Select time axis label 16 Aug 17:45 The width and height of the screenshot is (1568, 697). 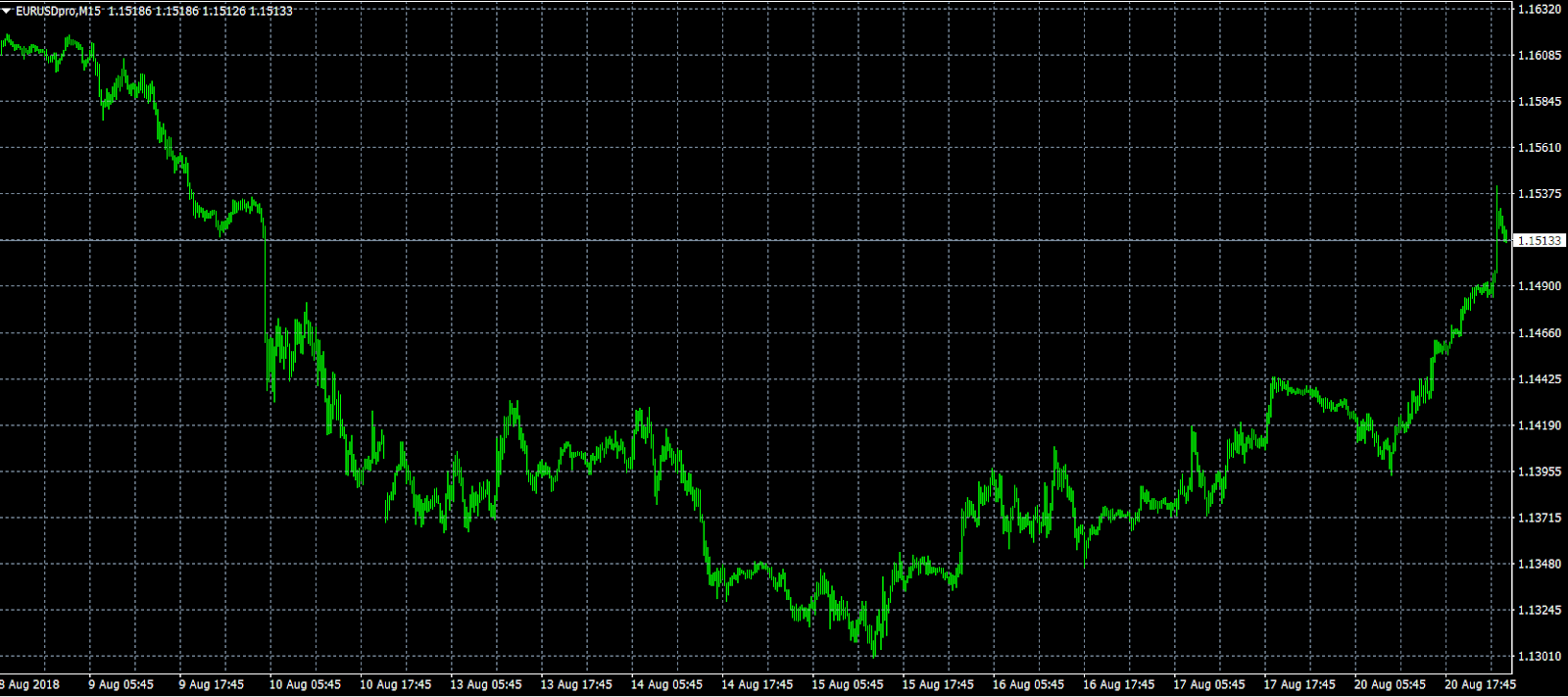(x=1118, y=684)
